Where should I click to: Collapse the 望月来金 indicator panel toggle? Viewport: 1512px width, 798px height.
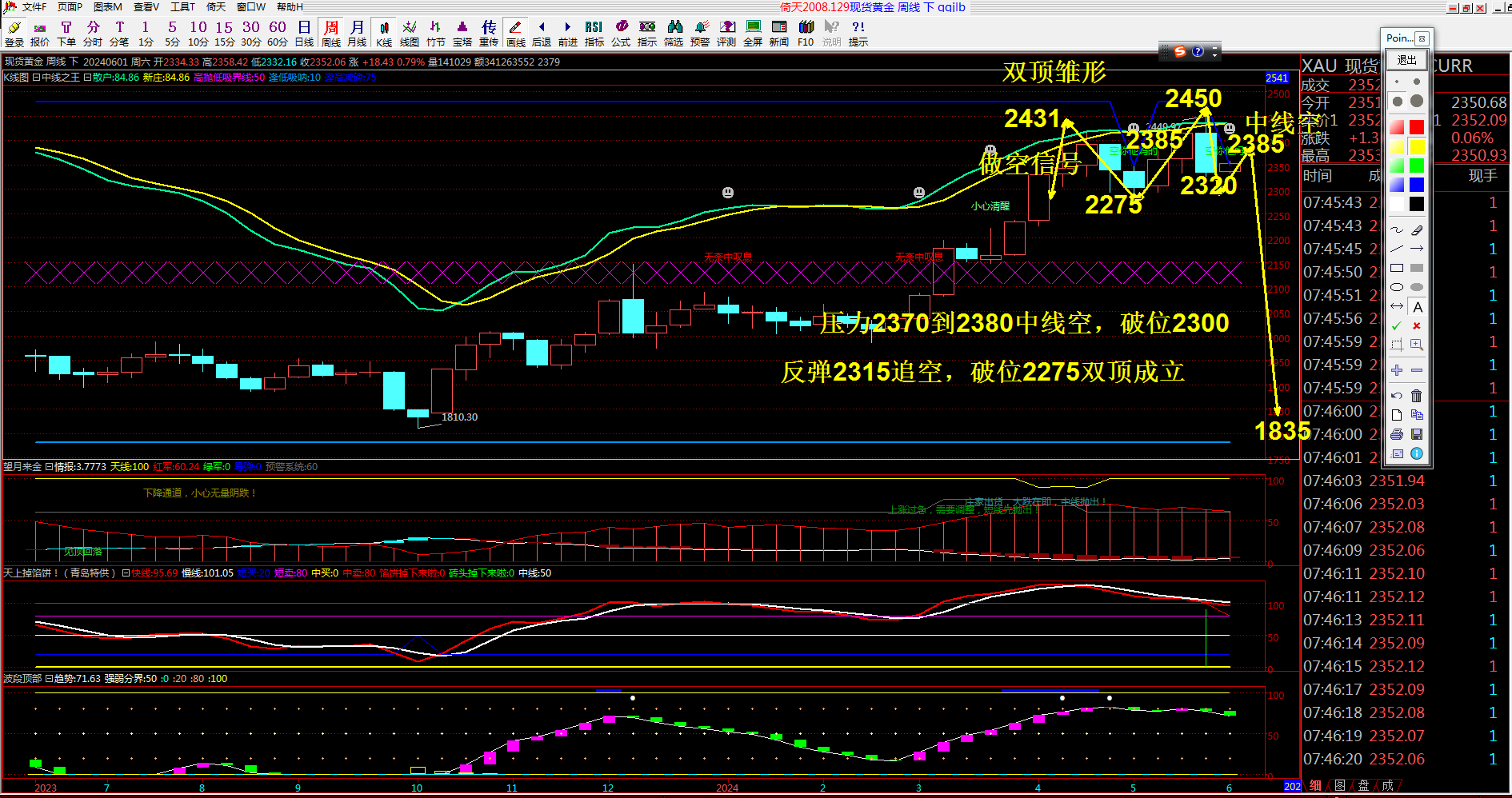48,467
